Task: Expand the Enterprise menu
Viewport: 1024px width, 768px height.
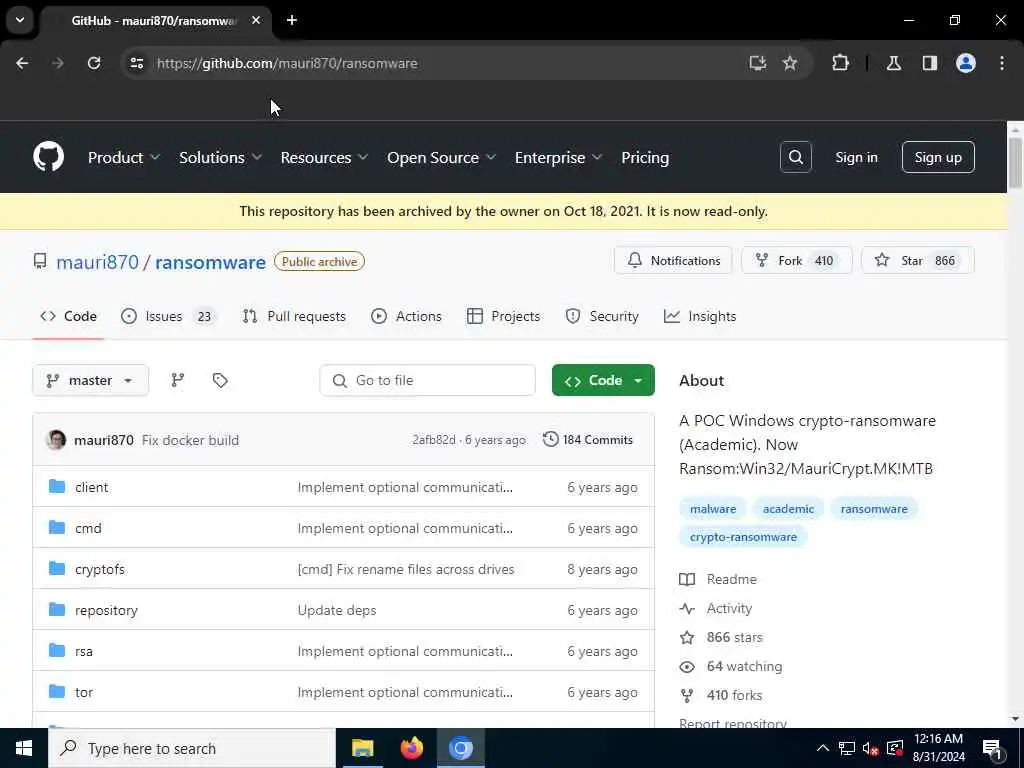Action: (558, 157)
